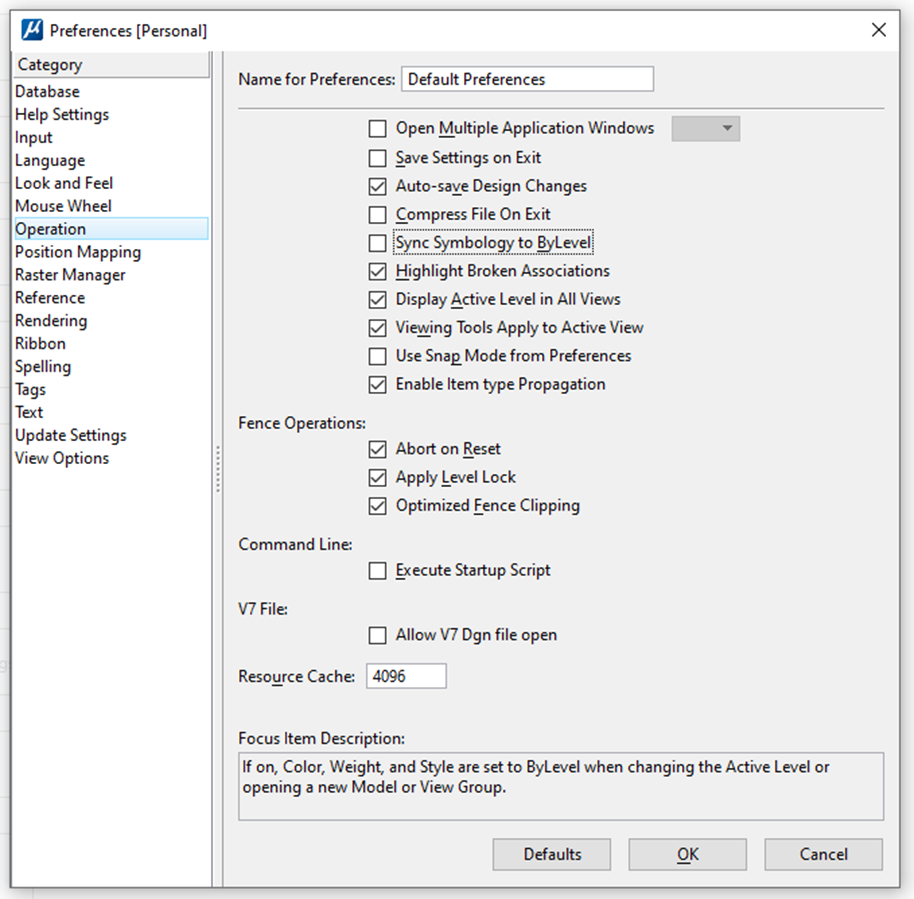Disable Enable Item type Propagation
914x899 pixels.
[x=377, y=385]
